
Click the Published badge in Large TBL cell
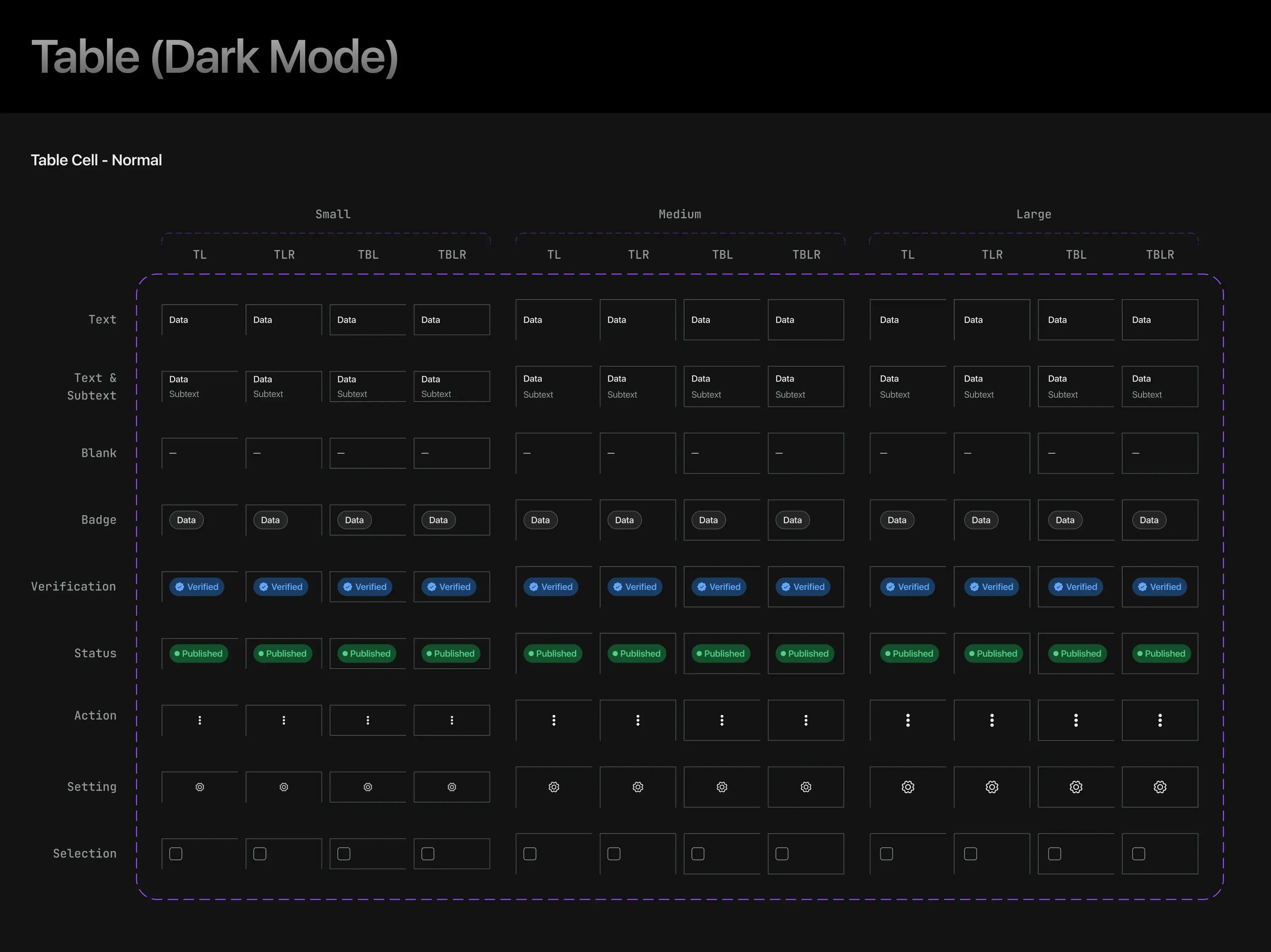pos(1078,654)
